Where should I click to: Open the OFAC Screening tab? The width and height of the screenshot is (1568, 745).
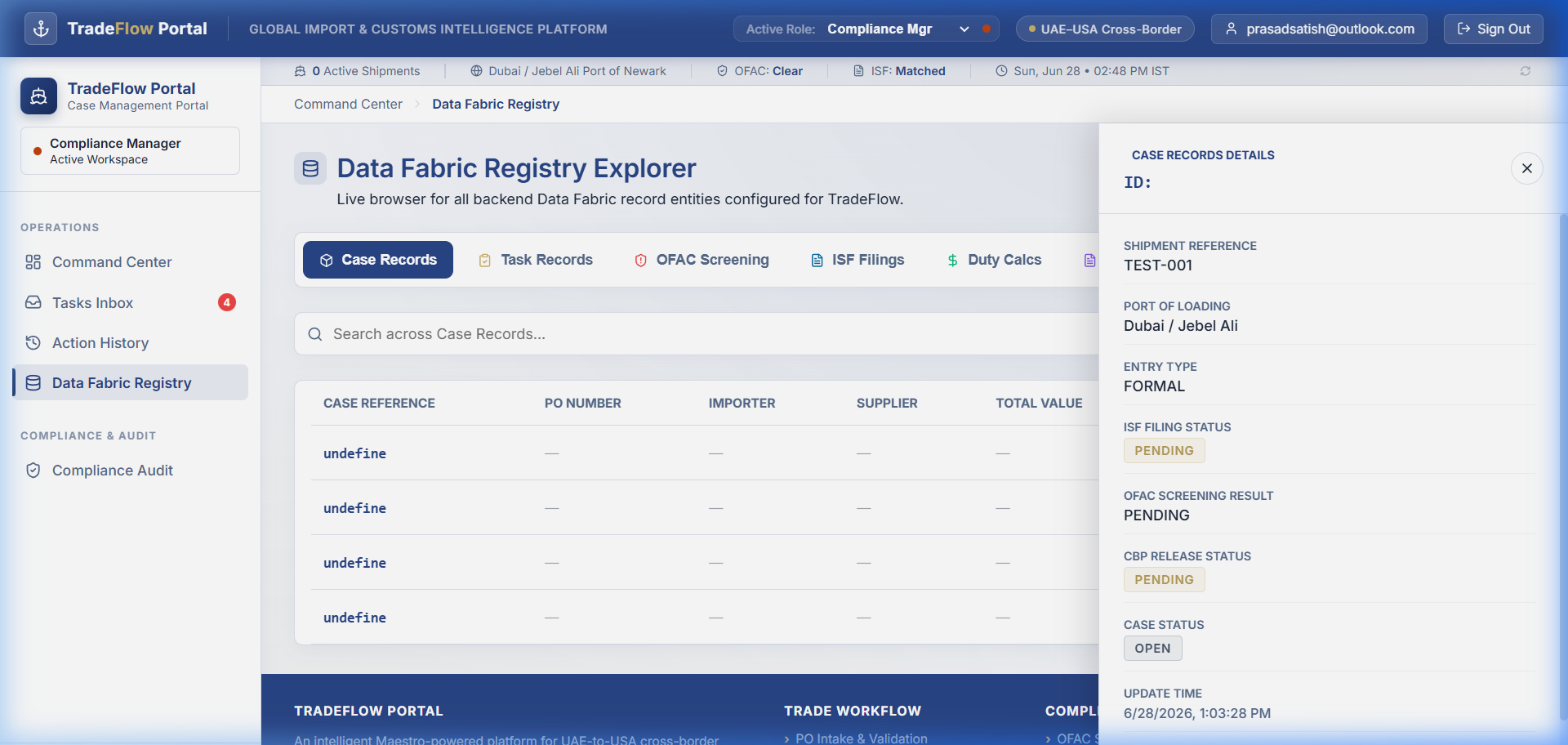point(702,260)
